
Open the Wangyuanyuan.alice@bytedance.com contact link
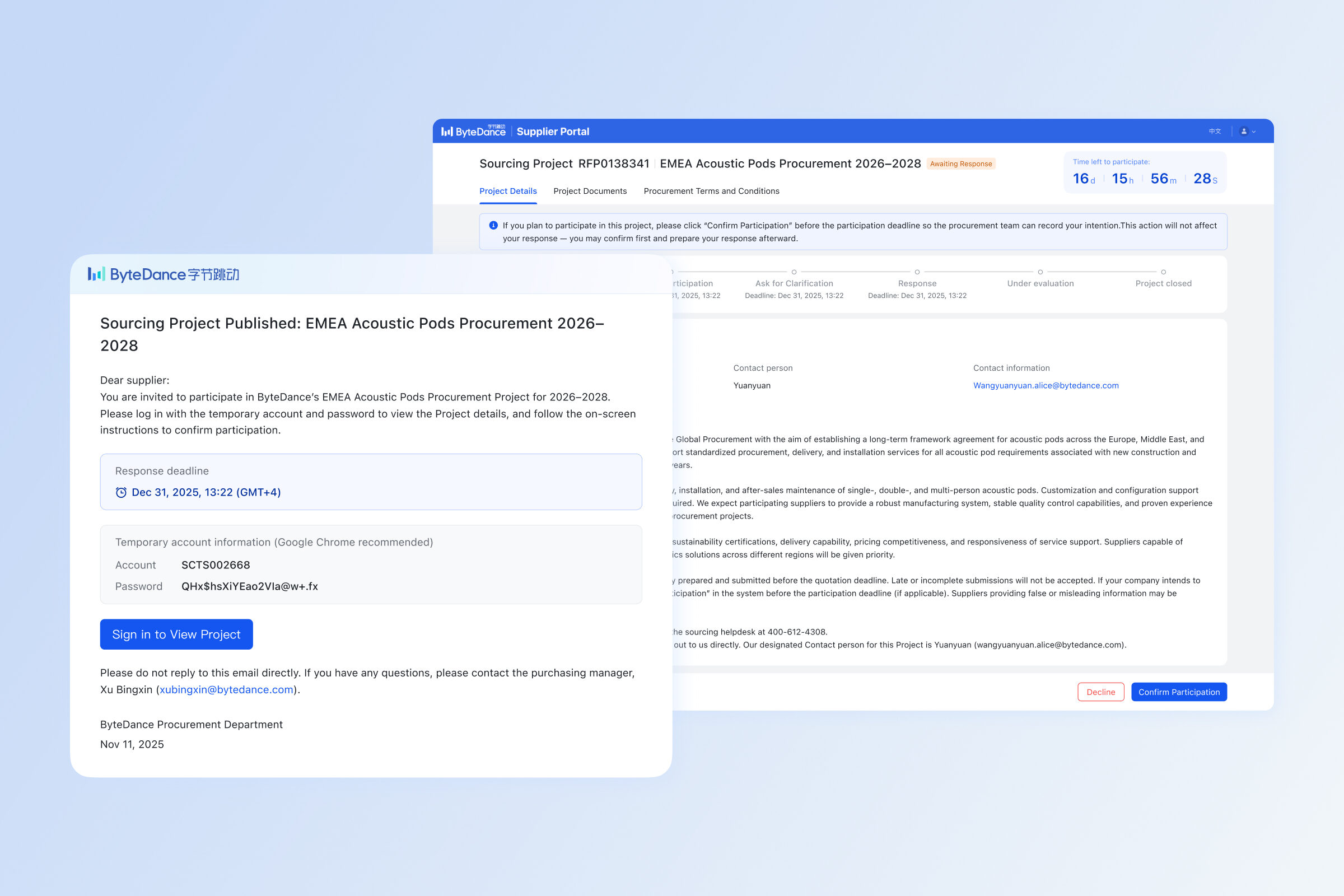coord(1046,385)
